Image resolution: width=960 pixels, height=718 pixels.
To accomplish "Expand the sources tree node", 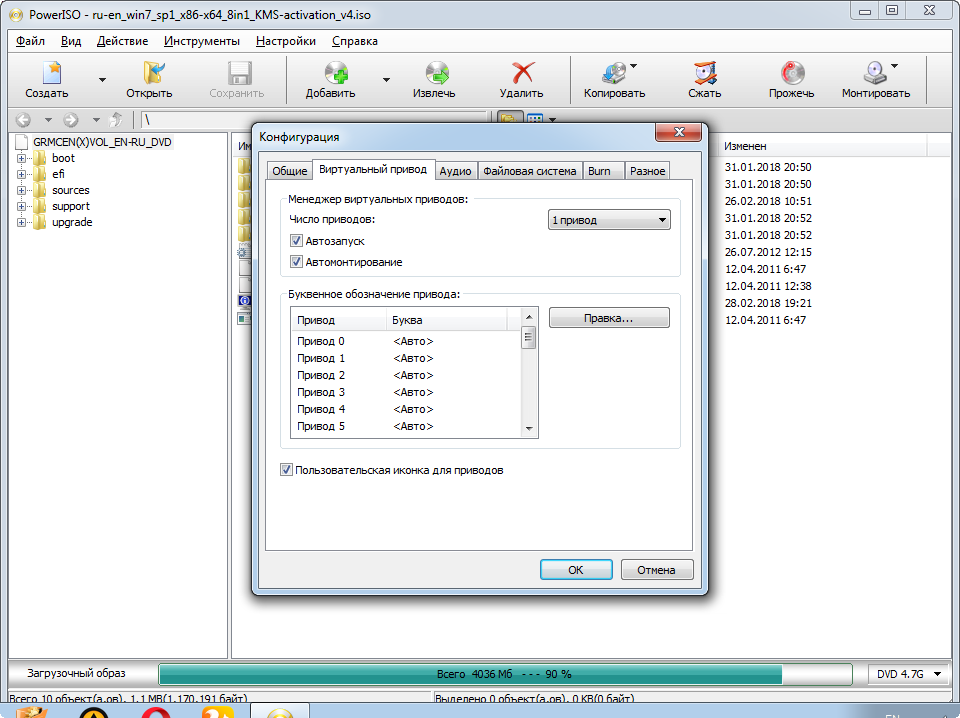I will click(21, 190).
